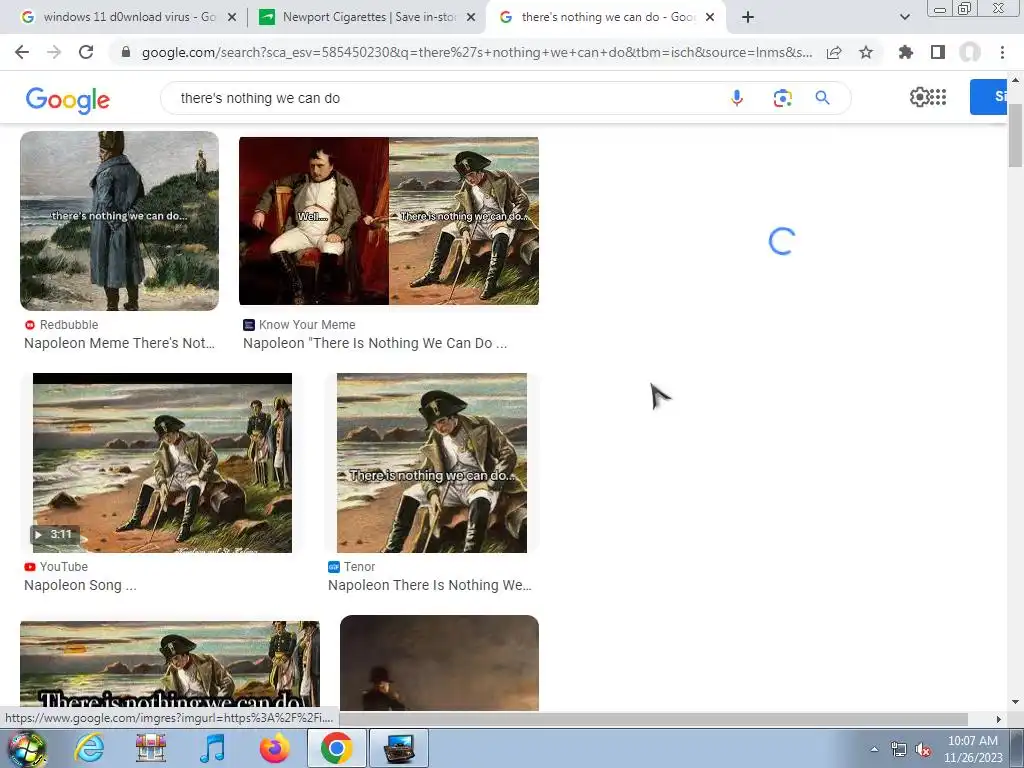Open the muted volume tray icon
The width and height of the screenshot is (1024, 768).
[x=923, y=750]
